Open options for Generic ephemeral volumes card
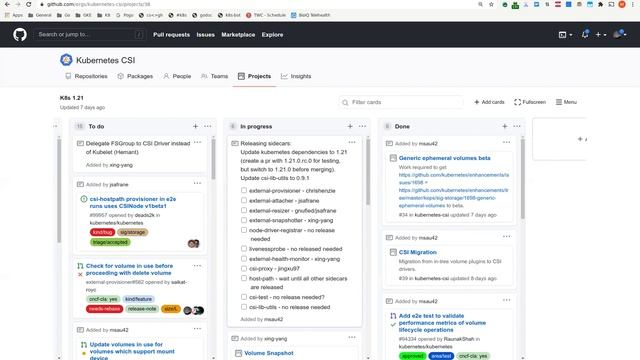The height and width of the screenshot is (360, 640). [507, 142]
